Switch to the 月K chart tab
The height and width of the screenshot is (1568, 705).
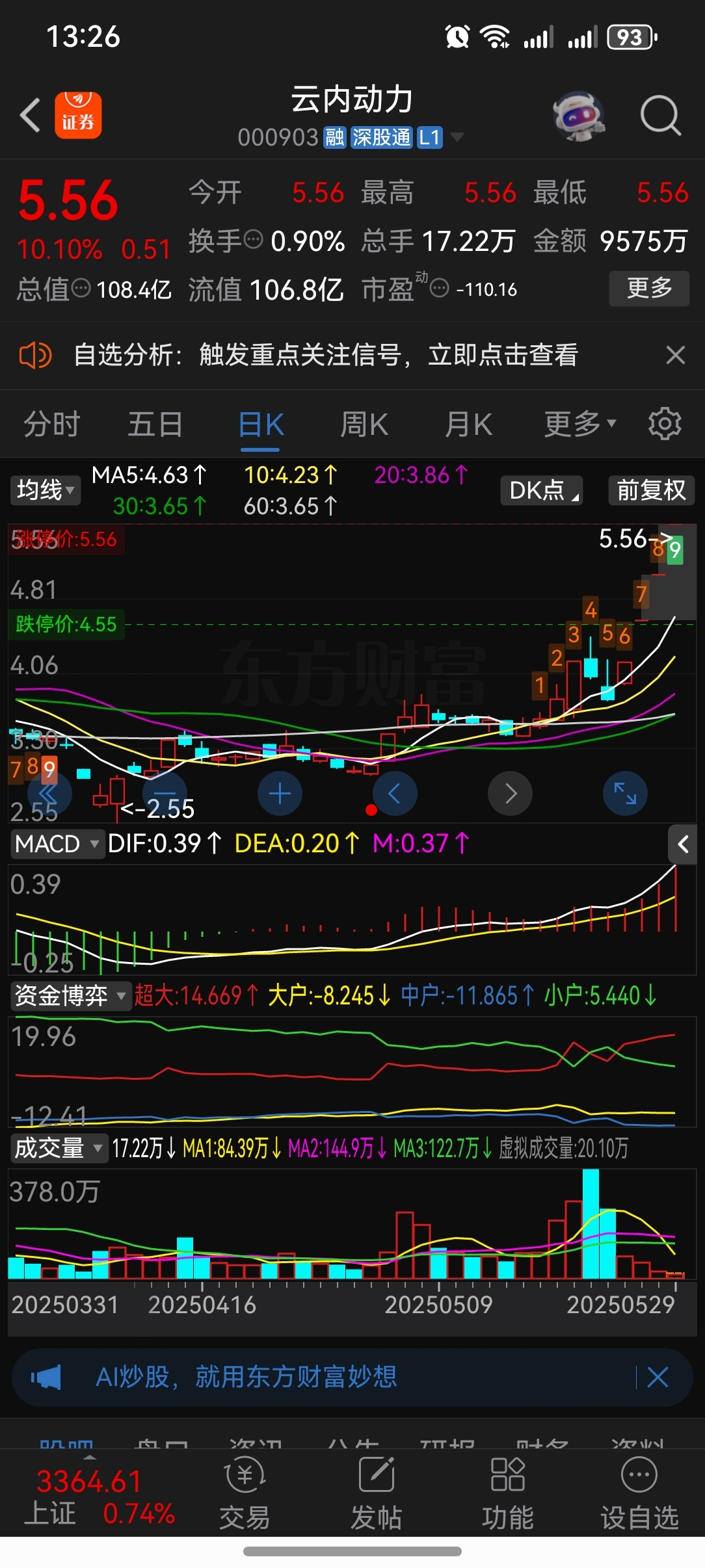pos(468,425)
